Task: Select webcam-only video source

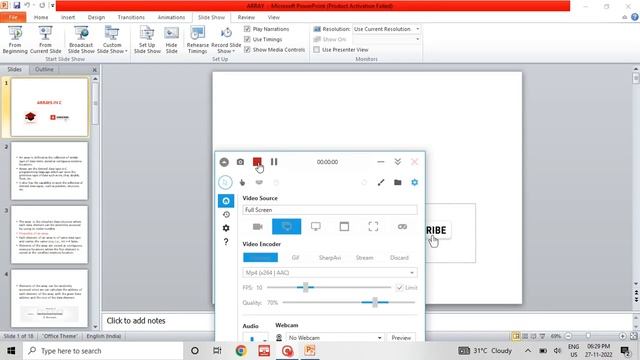Action: point(258,227)
